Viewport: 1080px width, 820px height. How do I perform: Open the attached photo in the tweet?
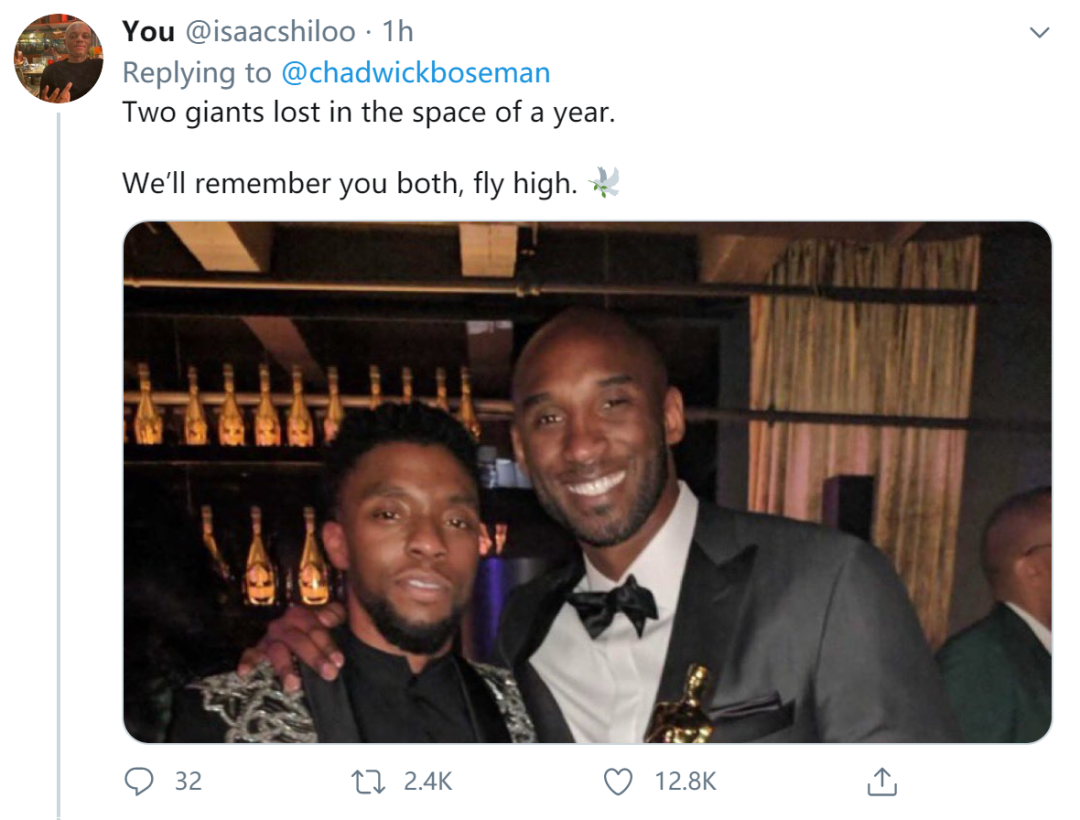coord(587,481)
